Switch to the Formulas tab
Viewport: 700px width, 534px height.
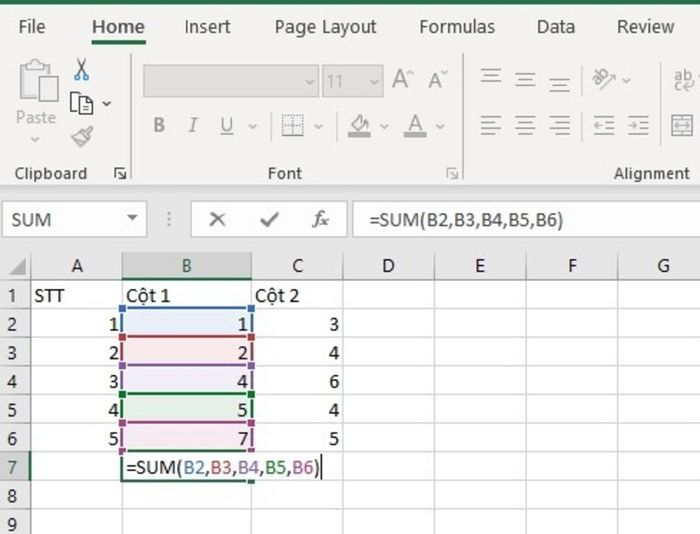tap(457, 27)
